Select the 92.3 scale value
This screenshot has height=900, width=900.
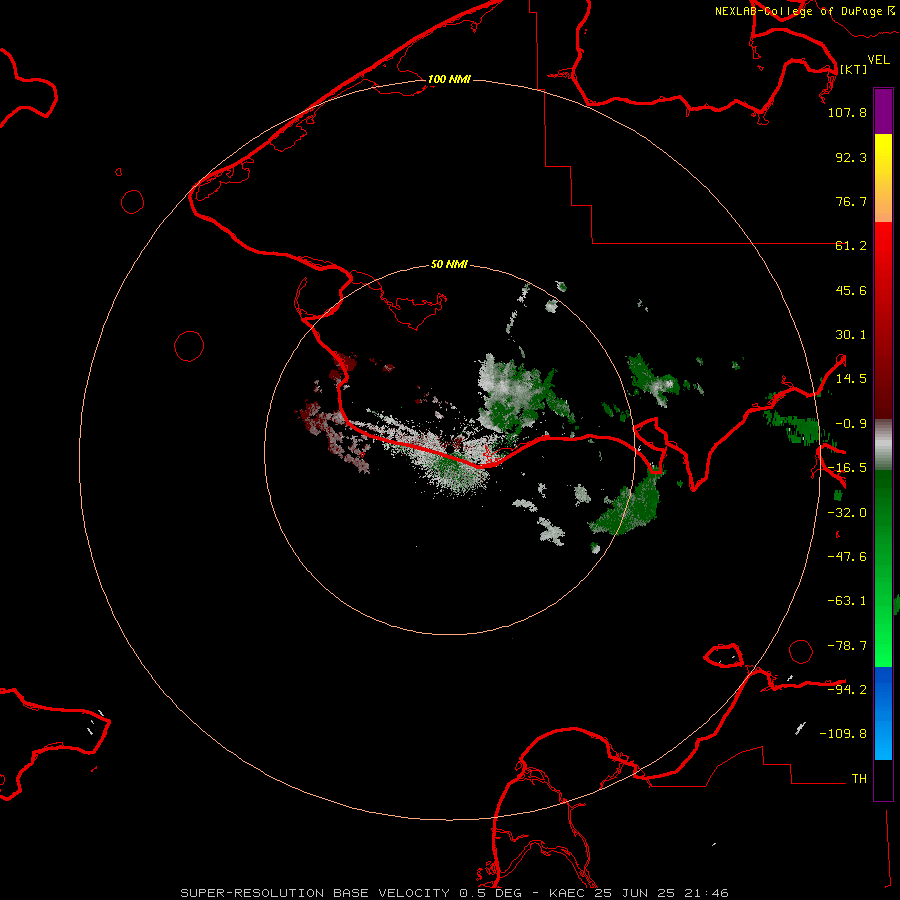coord(851,157)
